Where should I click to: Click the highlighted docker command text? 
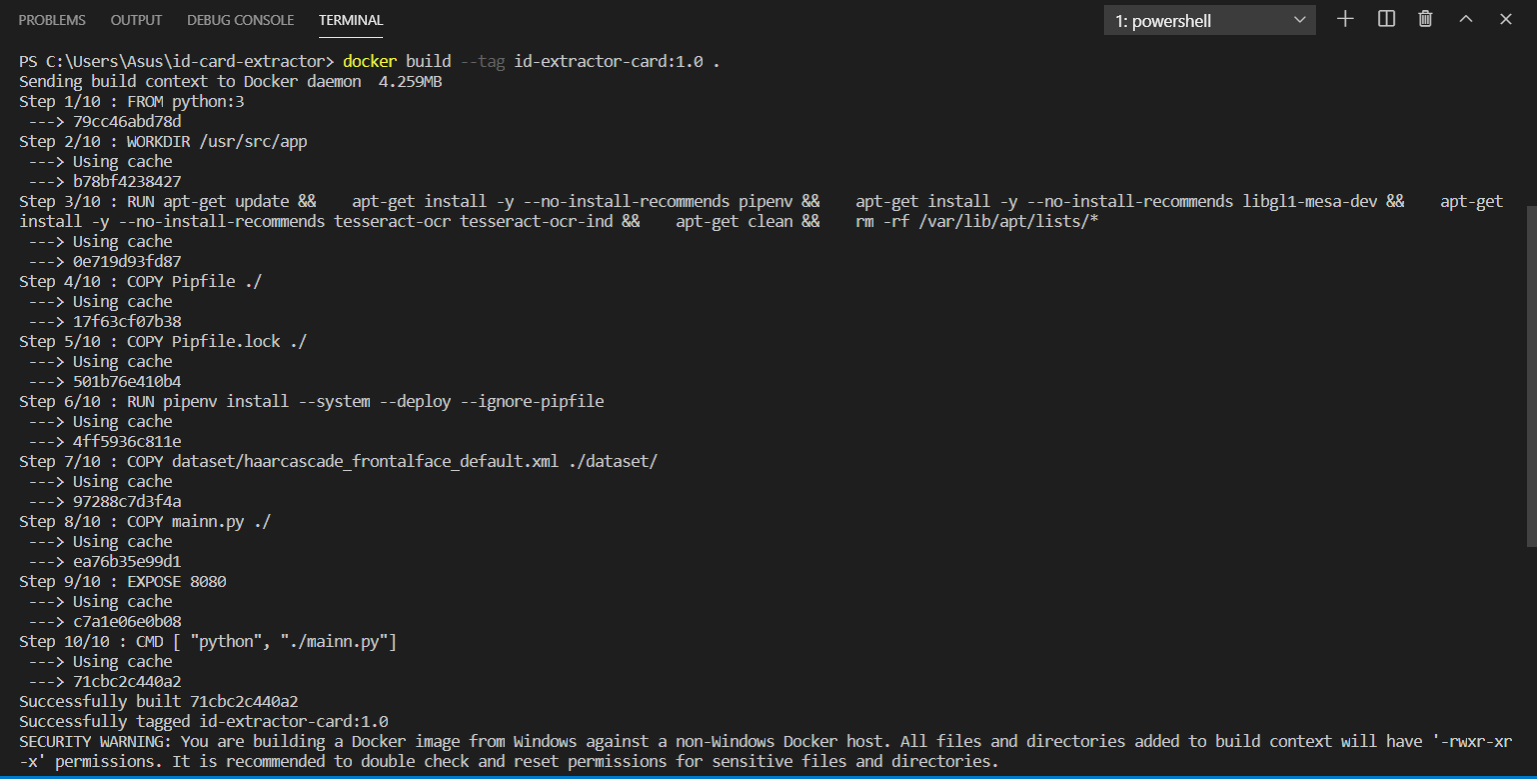[x=370, y=61]
